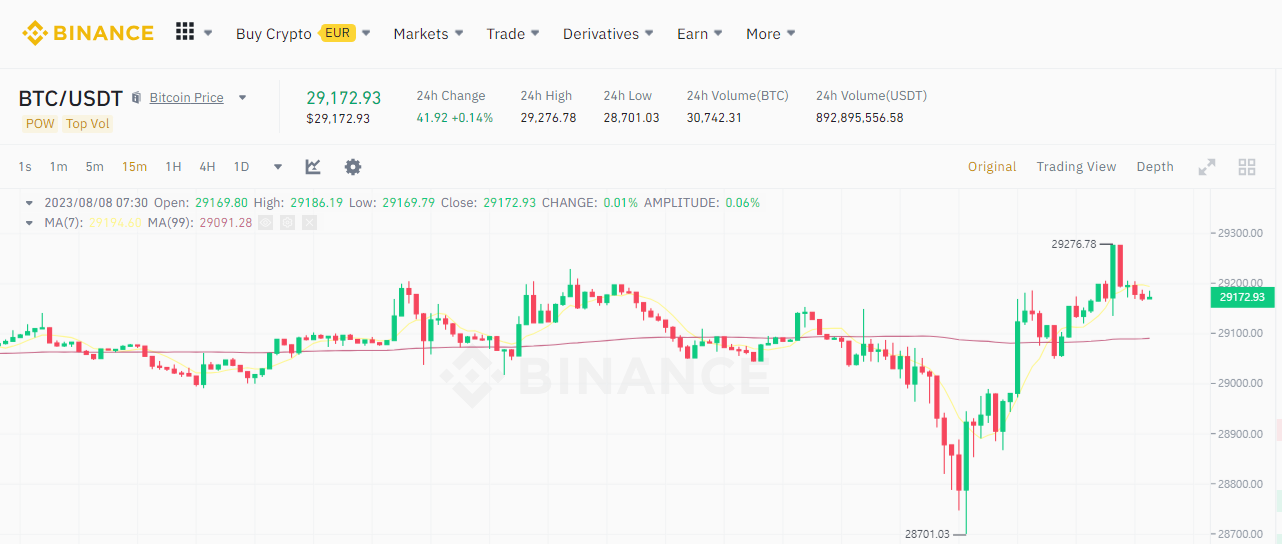Viewport: 1282px width, 544px height.
Task: Click the 29000.00 price axis label
Action: [x=1241, y=383]
